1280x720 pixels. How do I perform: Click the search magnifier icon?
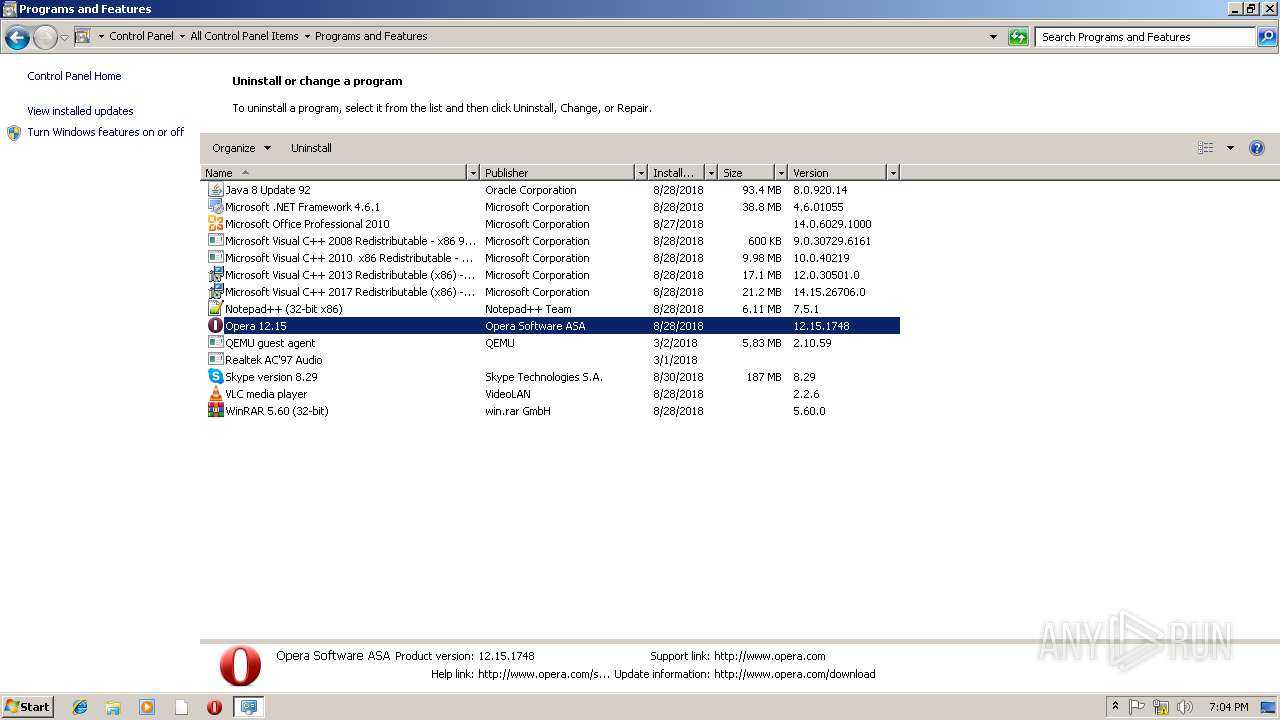1267,37
